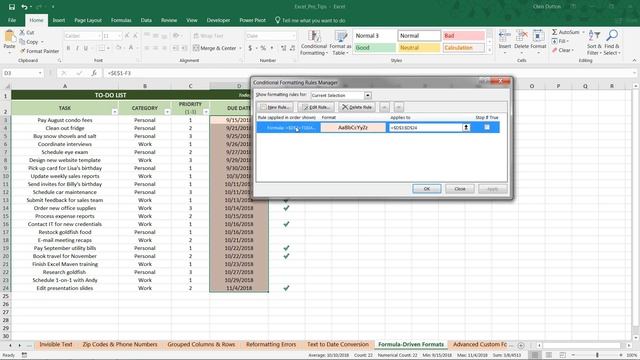This screenshot has height=360, width=640.
Task: Move rule up arrow in Rules Manager
Action: (x=384, y=107)
